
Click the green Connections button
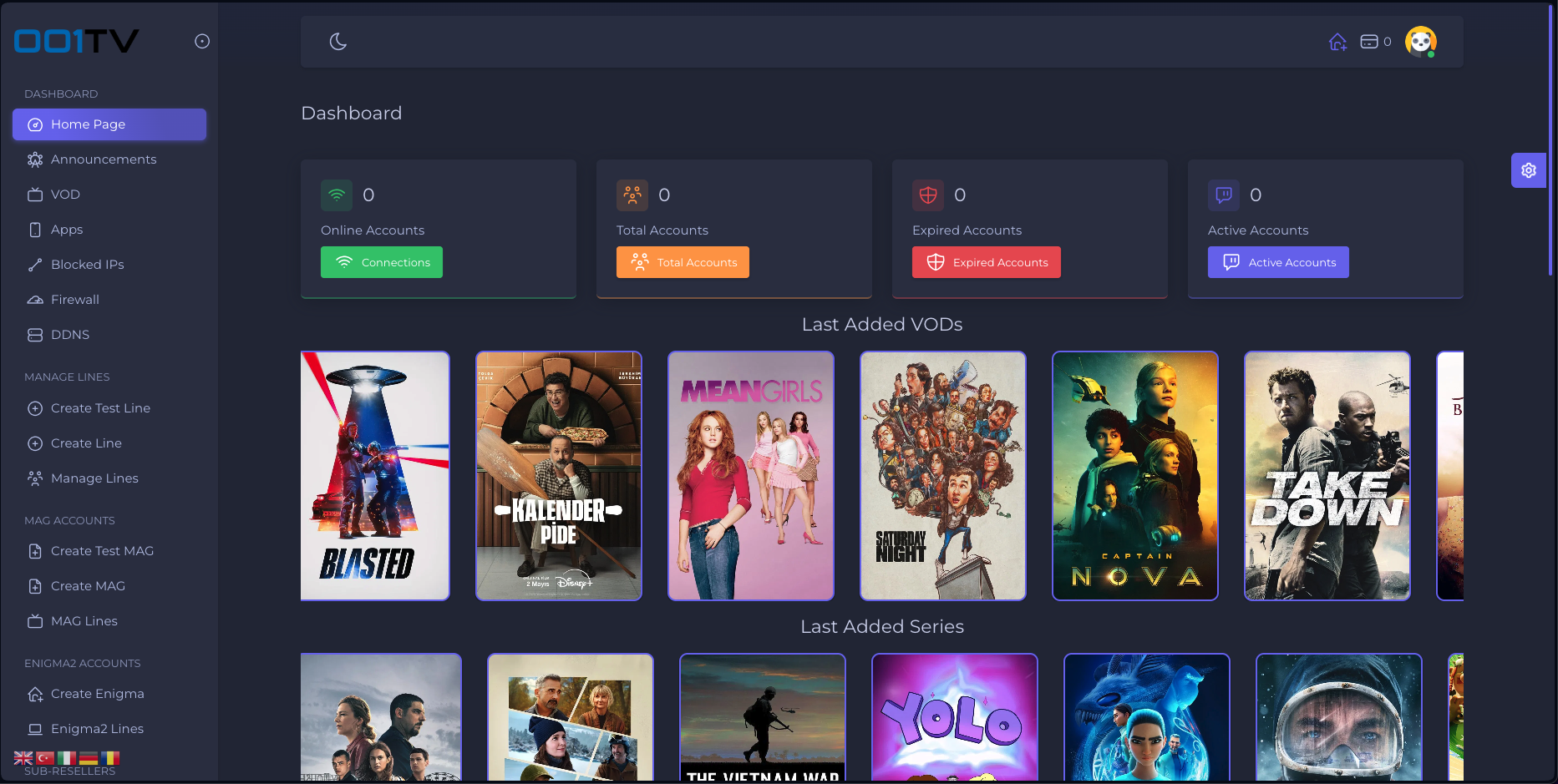coord(382,262)
